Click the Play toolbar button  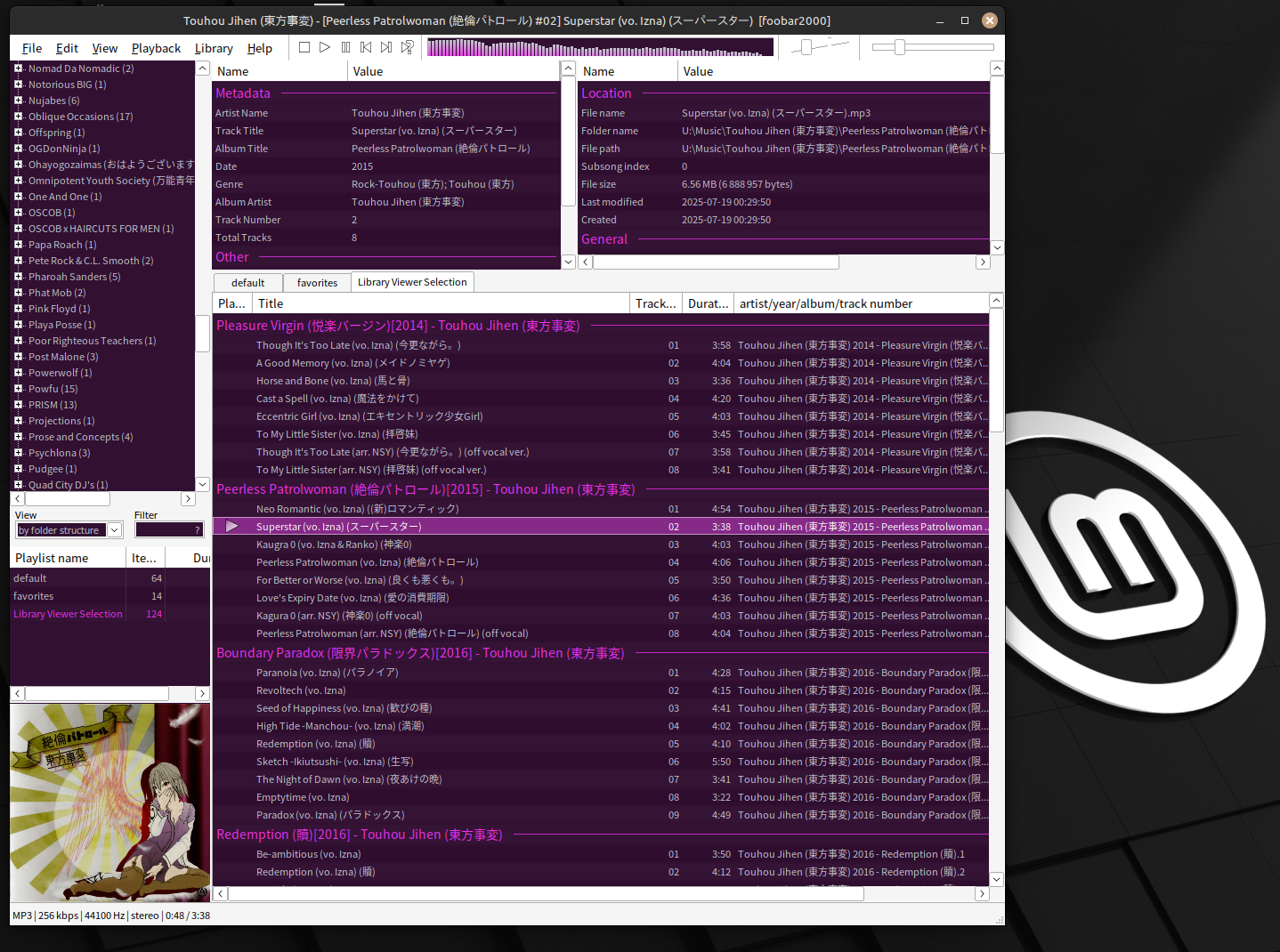325,47
